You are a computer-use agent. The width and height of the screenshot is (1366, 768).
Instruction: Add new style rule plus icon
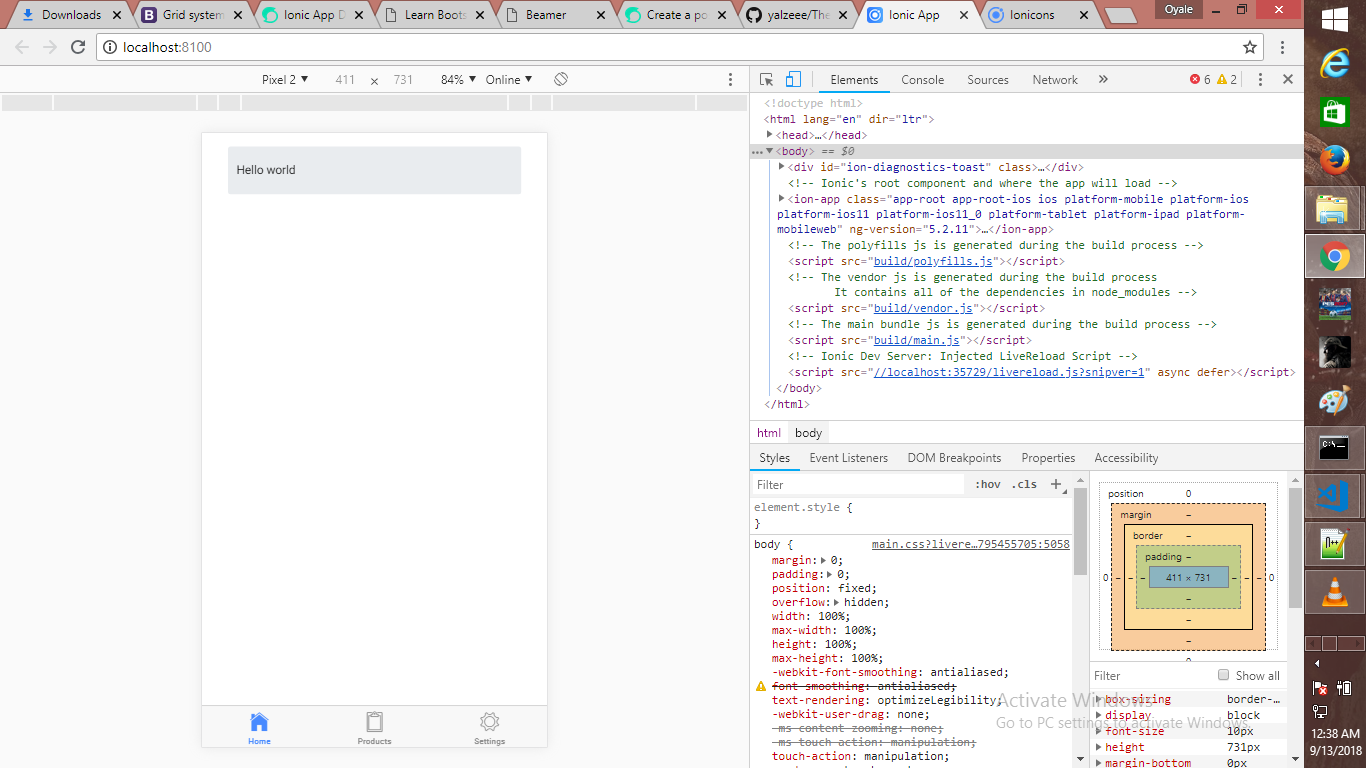click(x=1055, y=484)
